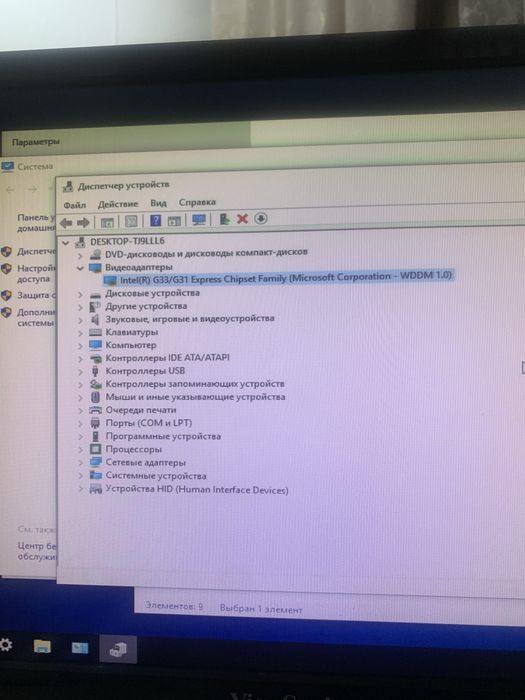This screenshot has height=700, width=525.
Task: Click the Update driver toolbar icon
Action: click(225, 219)
